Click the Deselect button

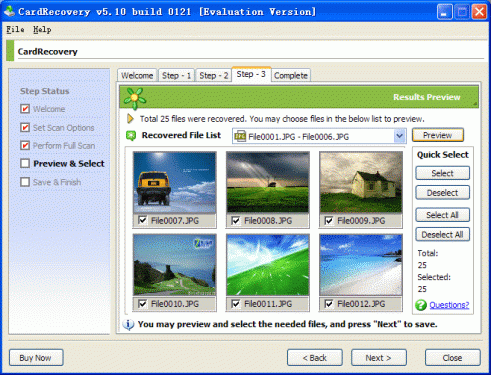coord(442,193)
